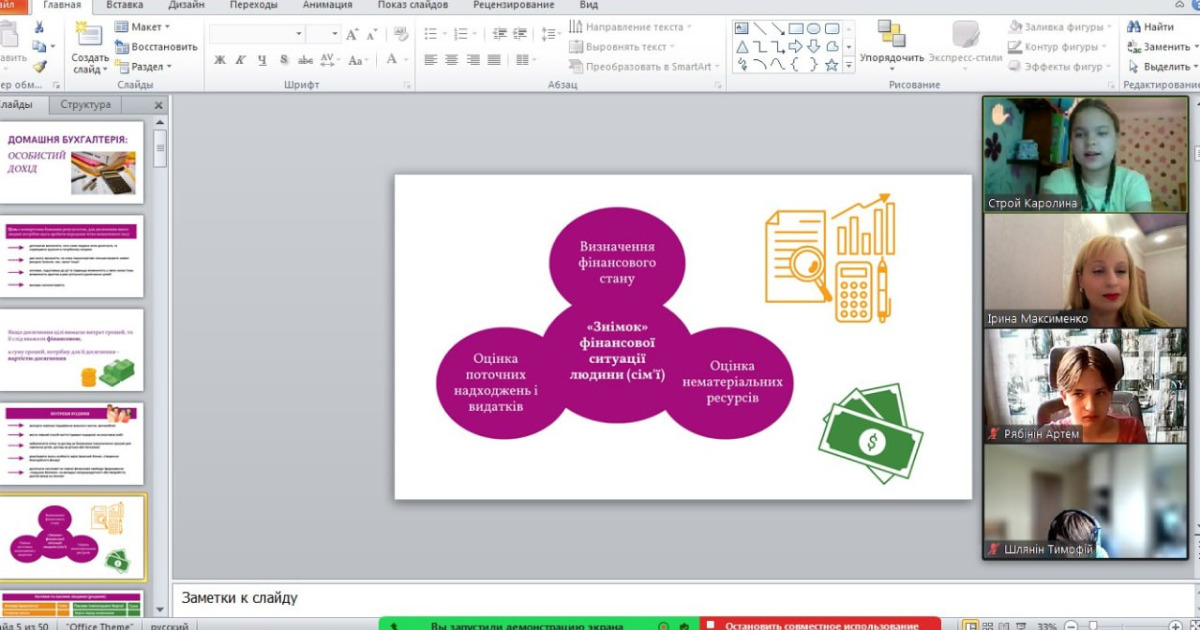This screenshot has height=630, width=1200.
Task: Open the Вставка ribbon tab
Action: pyautogui.click(x=124, y=5)
